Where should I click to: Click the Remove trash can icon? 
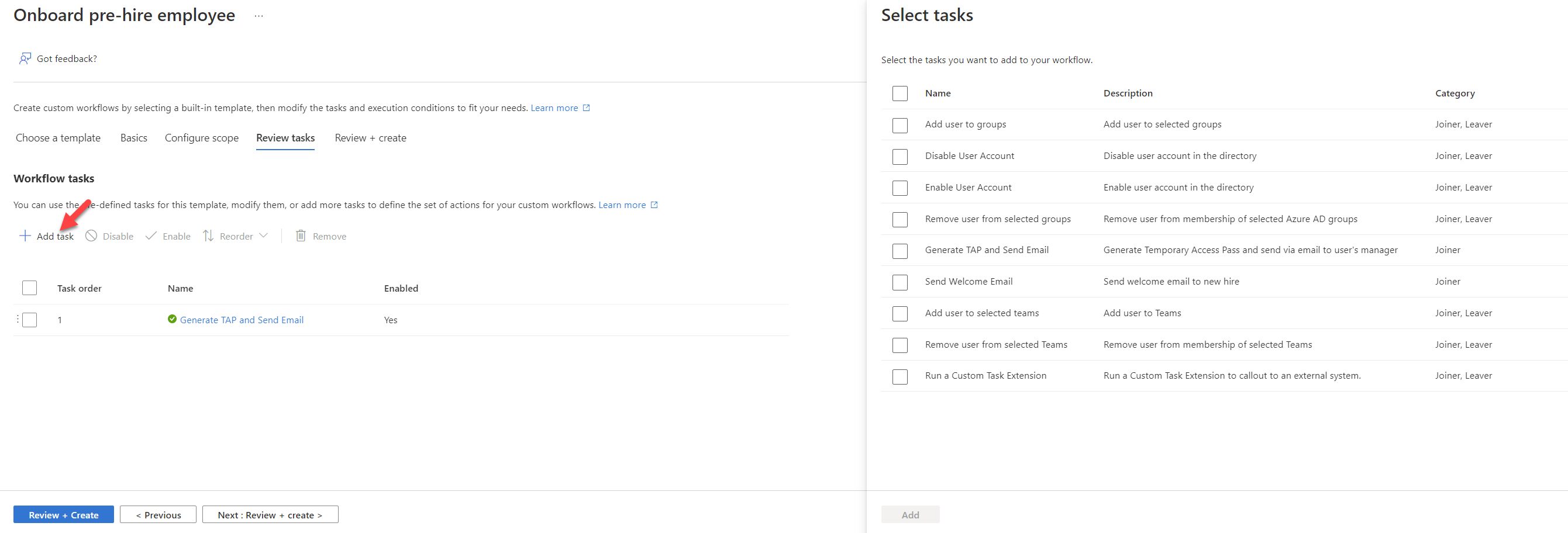301,236
